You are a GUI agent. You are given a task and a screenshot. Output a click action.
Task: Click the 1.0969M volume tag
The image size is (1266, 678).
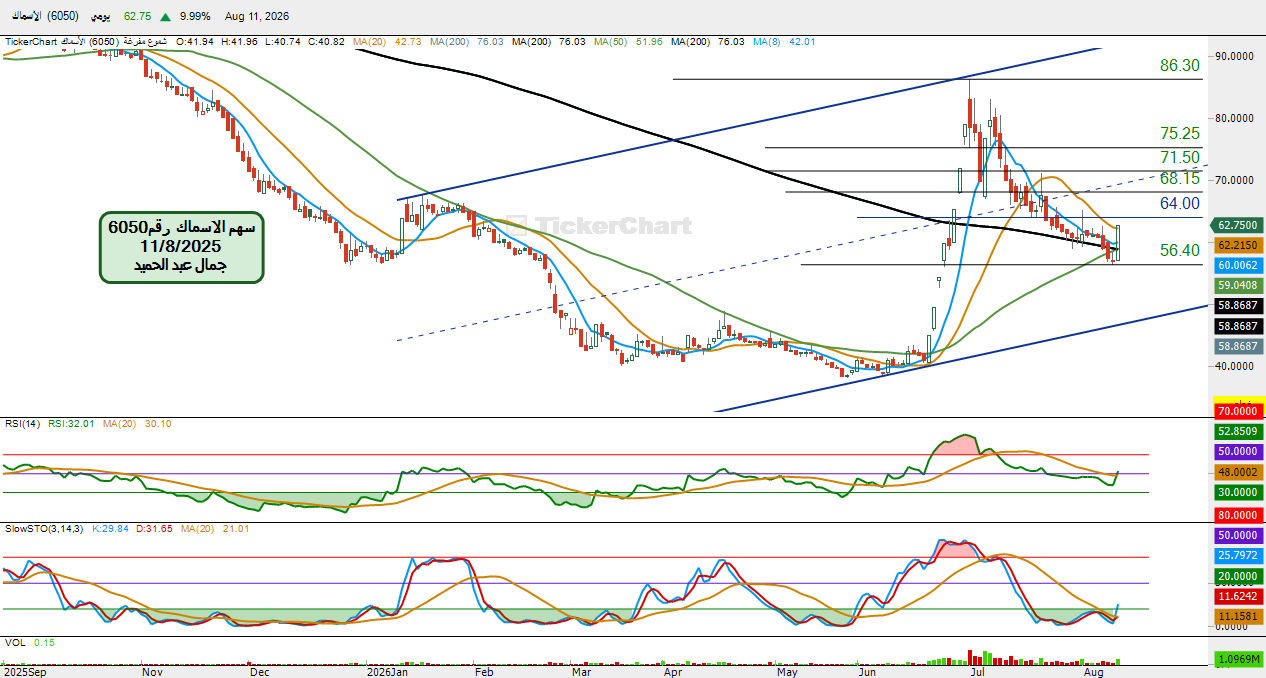pyautogui.click(x=1238, y=661)
